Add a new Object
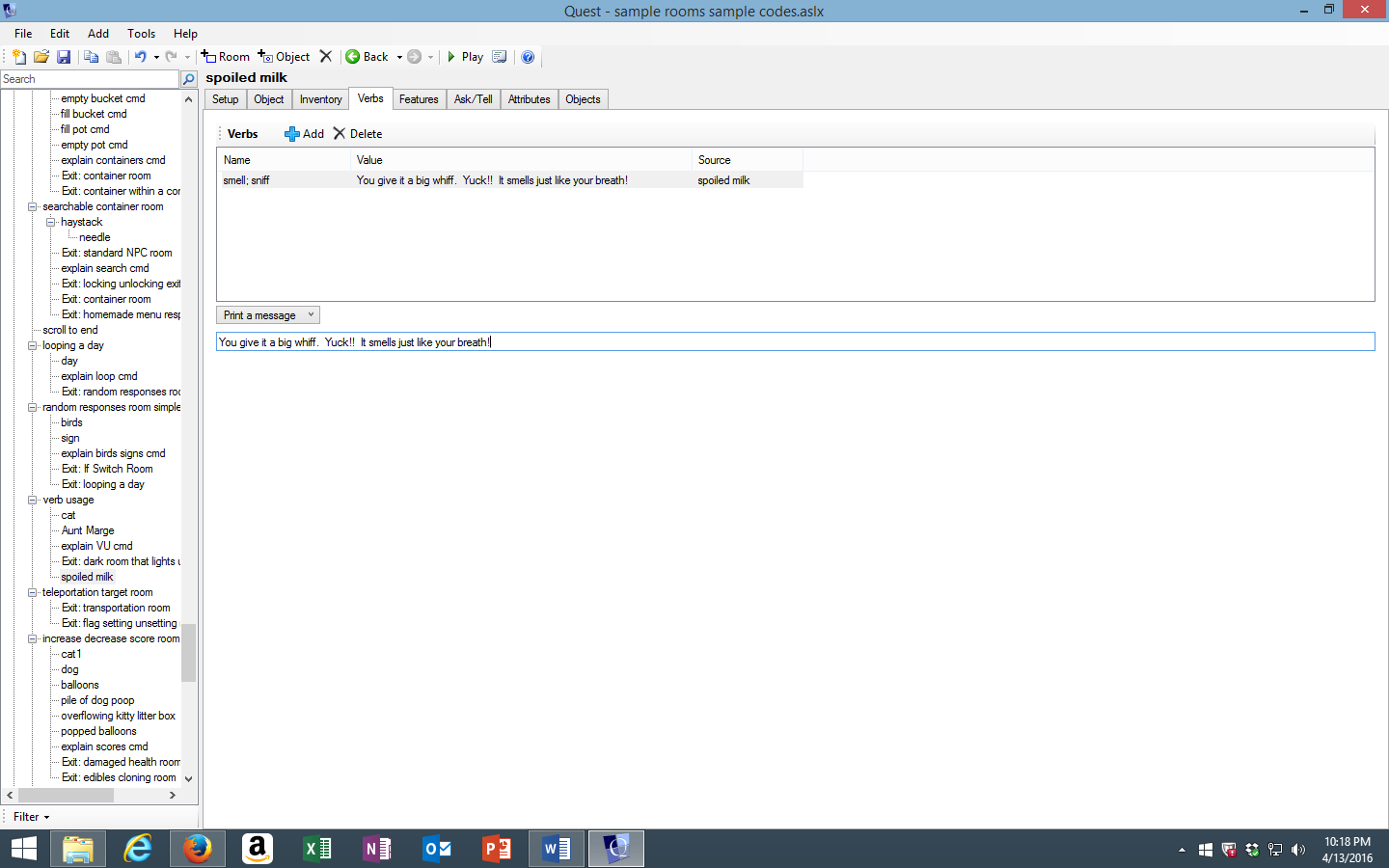 tap(283, 56)
